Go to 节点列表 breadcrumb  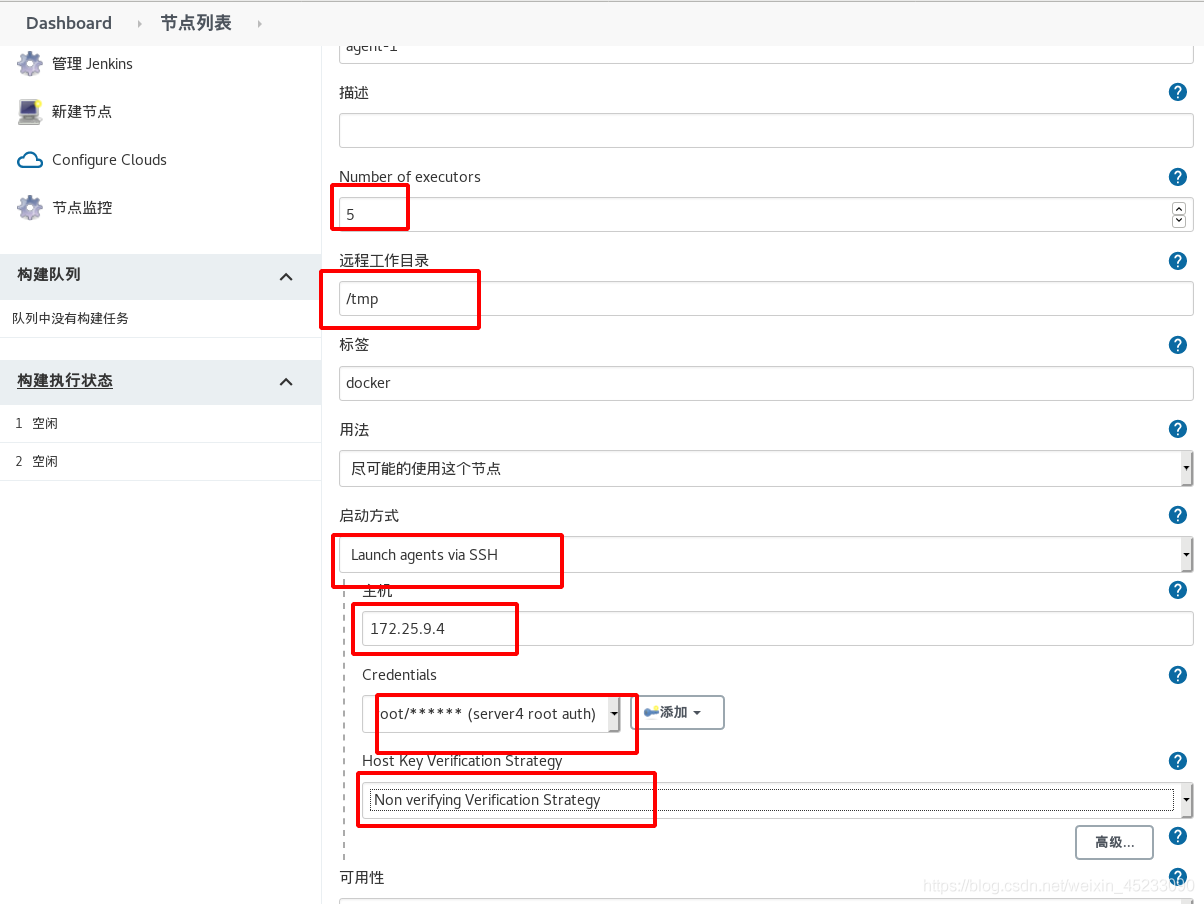pos(196,23)
